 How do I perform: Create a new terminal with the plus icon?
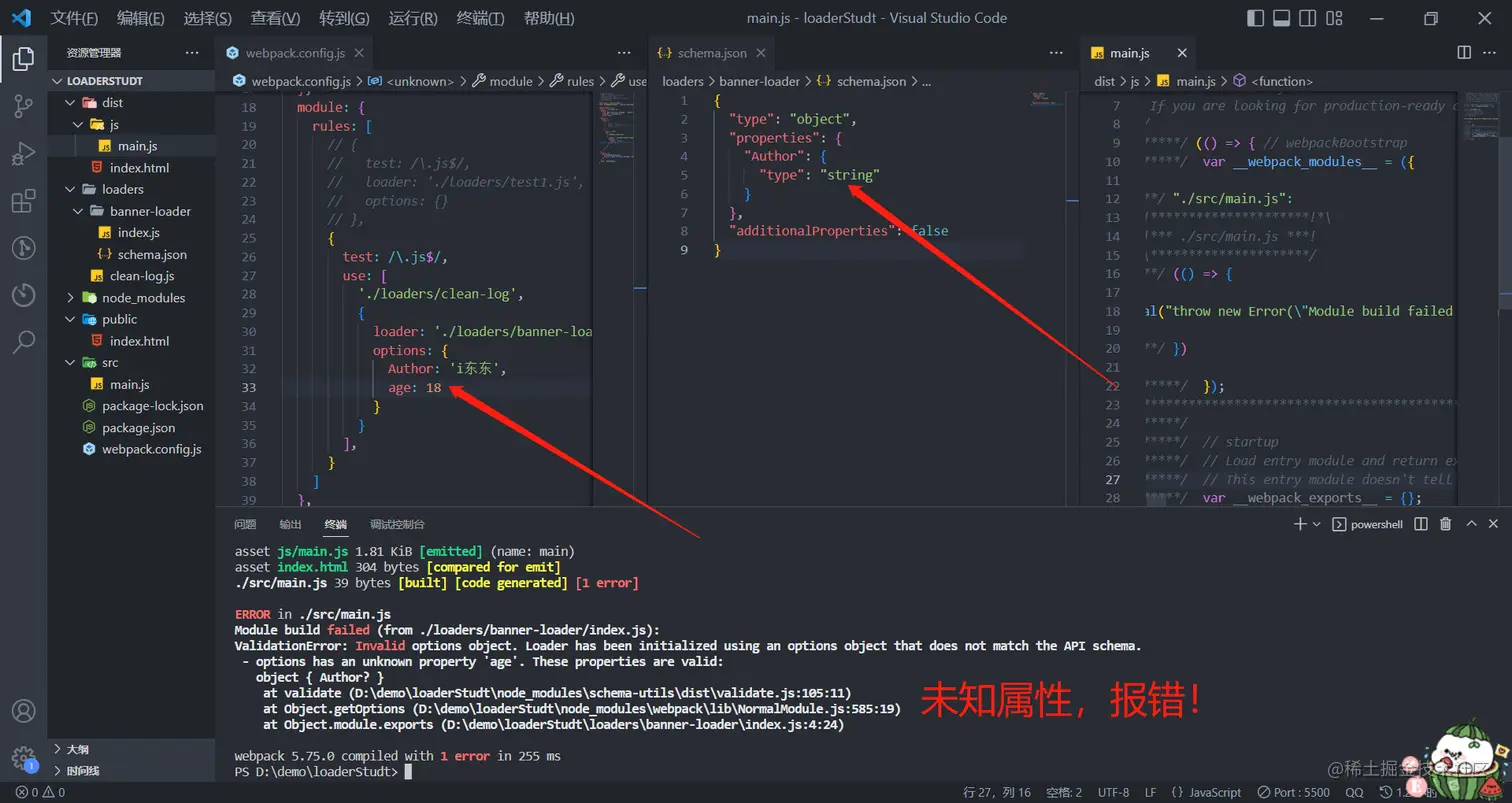(x=1300, y=524)
